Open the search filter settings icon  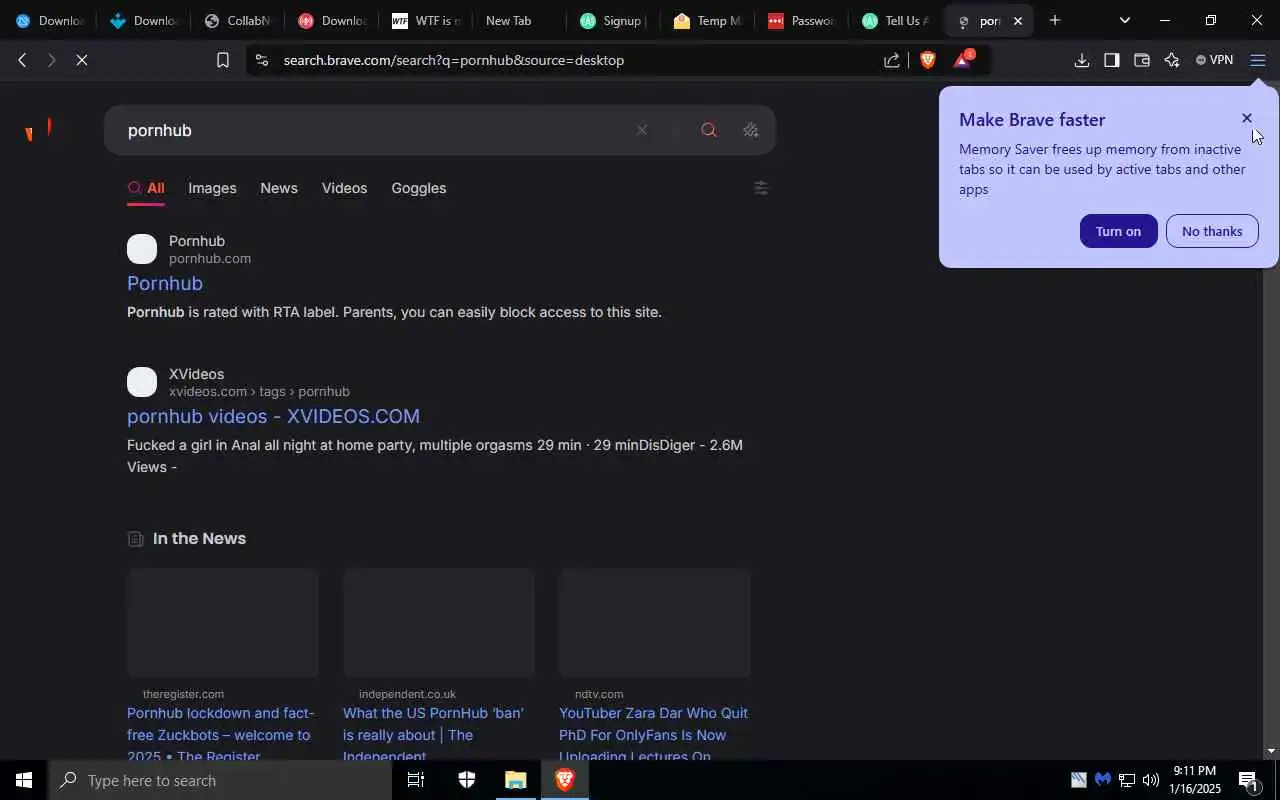click(x=760, y=188)
